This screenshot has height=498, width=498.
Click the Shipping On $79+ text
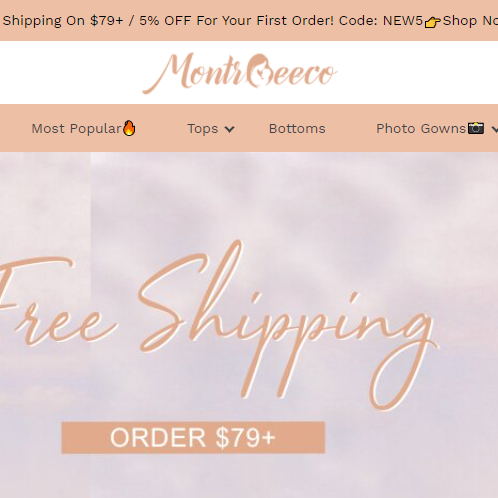pos(63,21)
